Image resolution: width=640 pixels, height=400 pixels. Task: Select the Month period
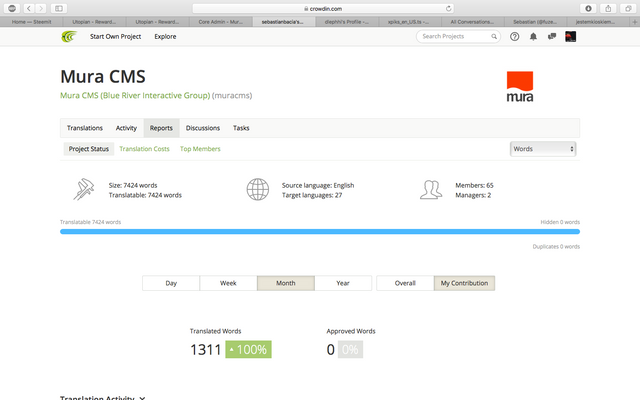[x=286, y=283]
